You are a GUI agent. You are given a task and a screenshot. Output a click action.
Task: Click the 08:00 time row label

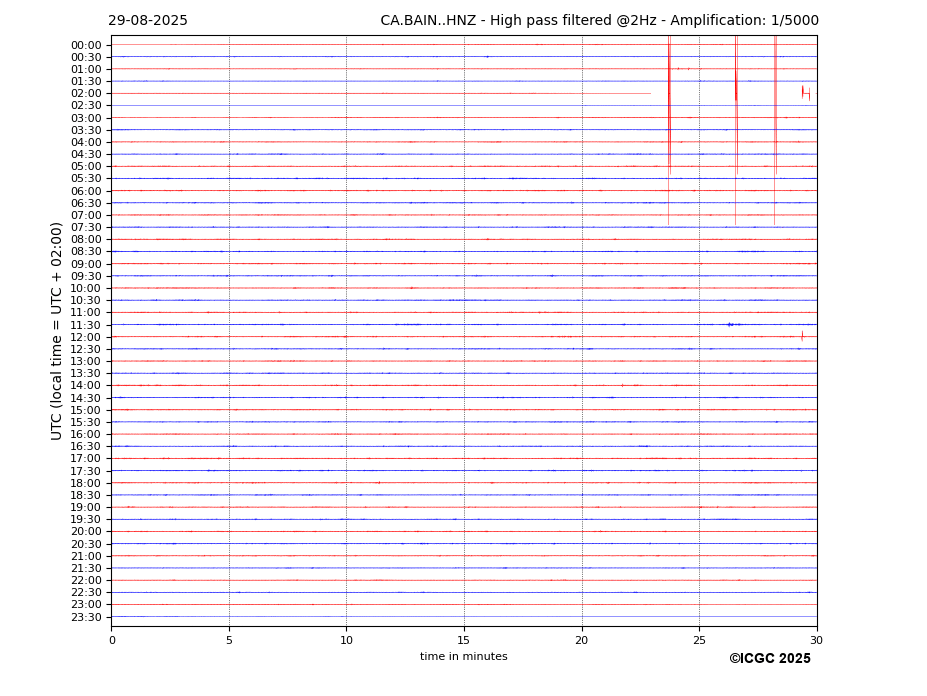[x=86, y=239]
